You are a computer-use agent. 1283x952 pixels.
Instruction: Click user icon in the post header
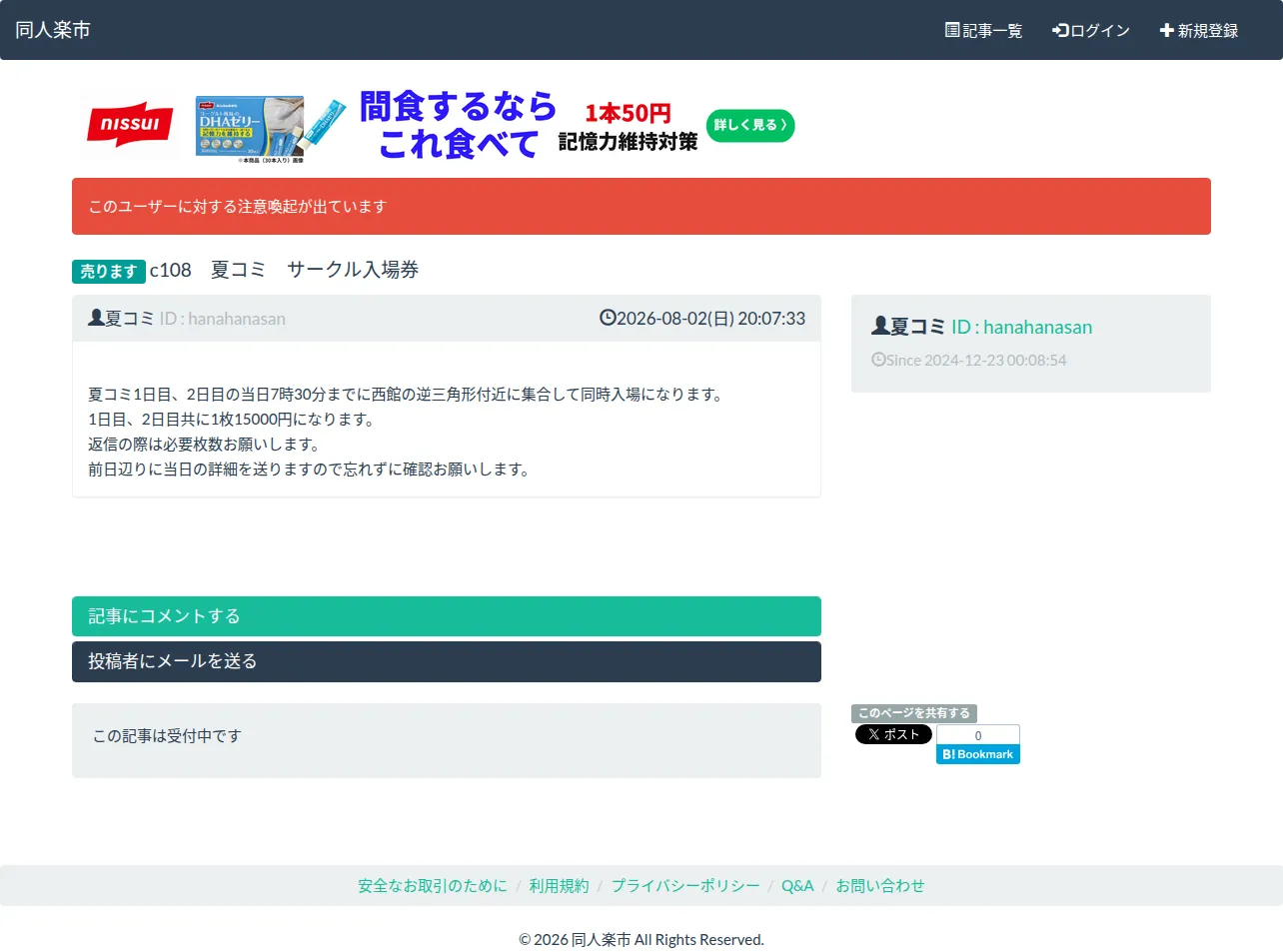96,318
